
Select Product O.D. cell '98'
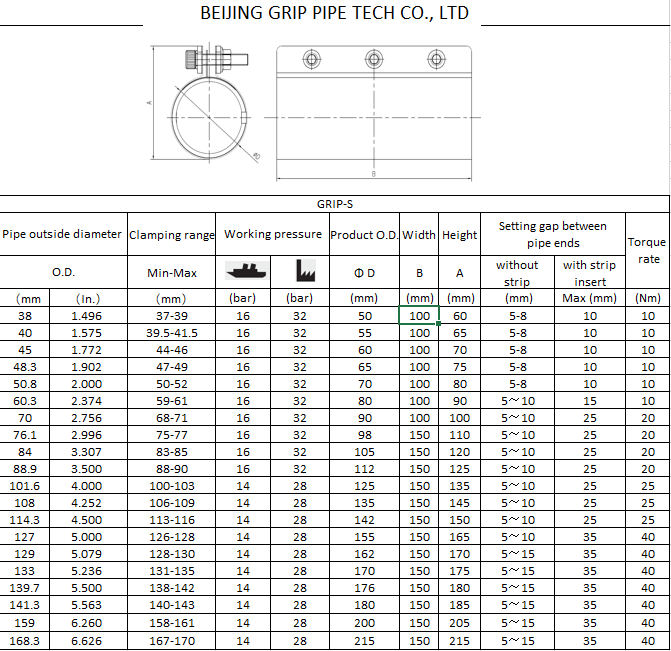(x=365, y=434)
